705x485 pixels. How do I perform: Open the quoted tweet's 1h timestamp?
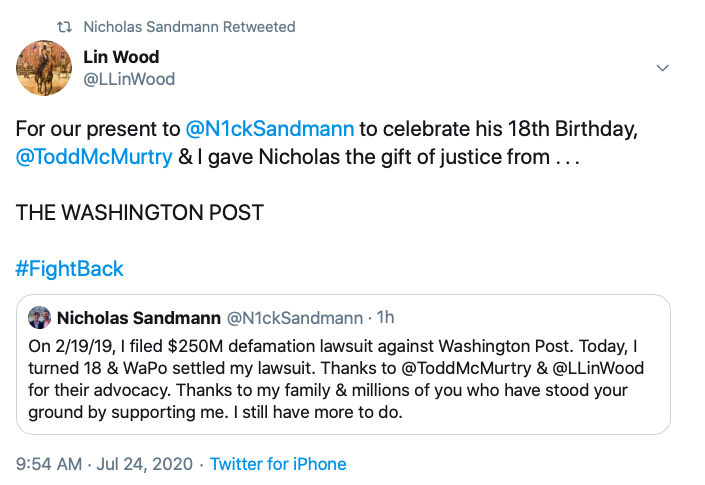pyautogui.click(x=384, y=318)
